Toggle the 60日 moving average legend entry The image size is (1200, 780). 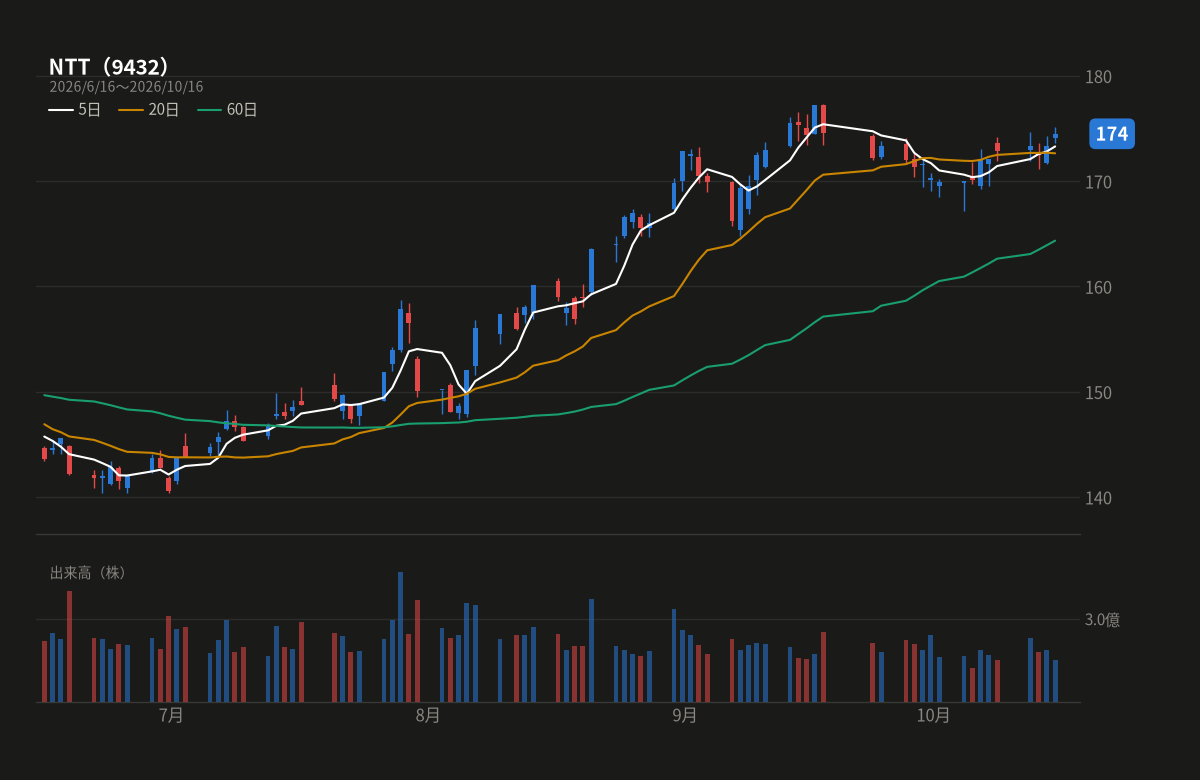pos(227,109)
